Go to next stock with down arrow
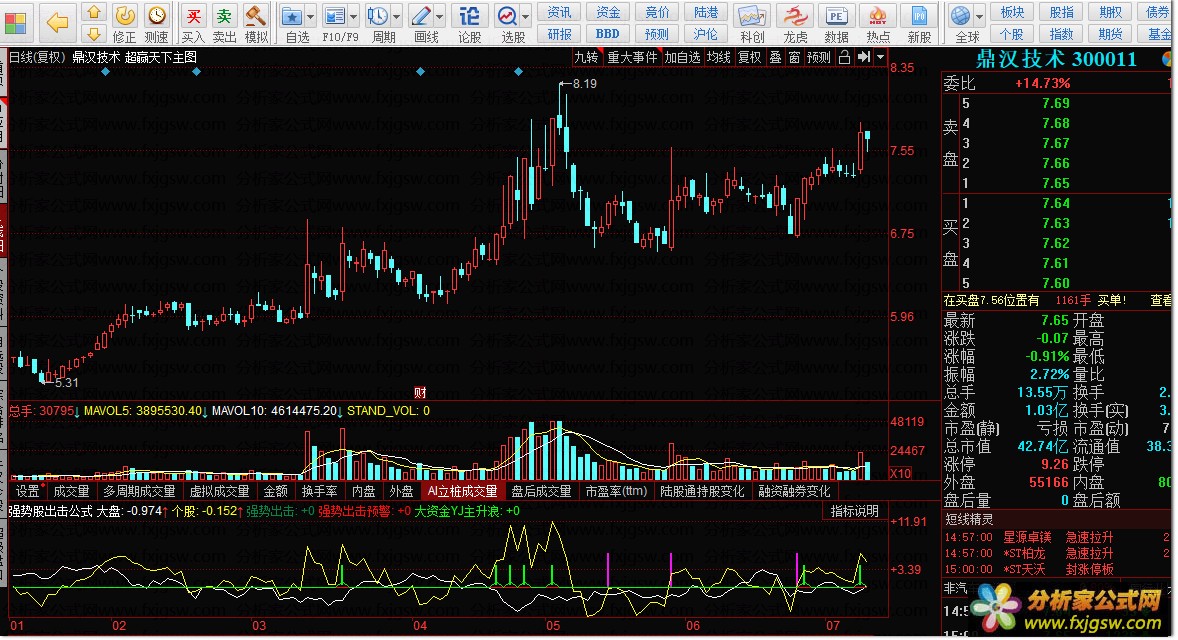 click(x=94, y=34)
